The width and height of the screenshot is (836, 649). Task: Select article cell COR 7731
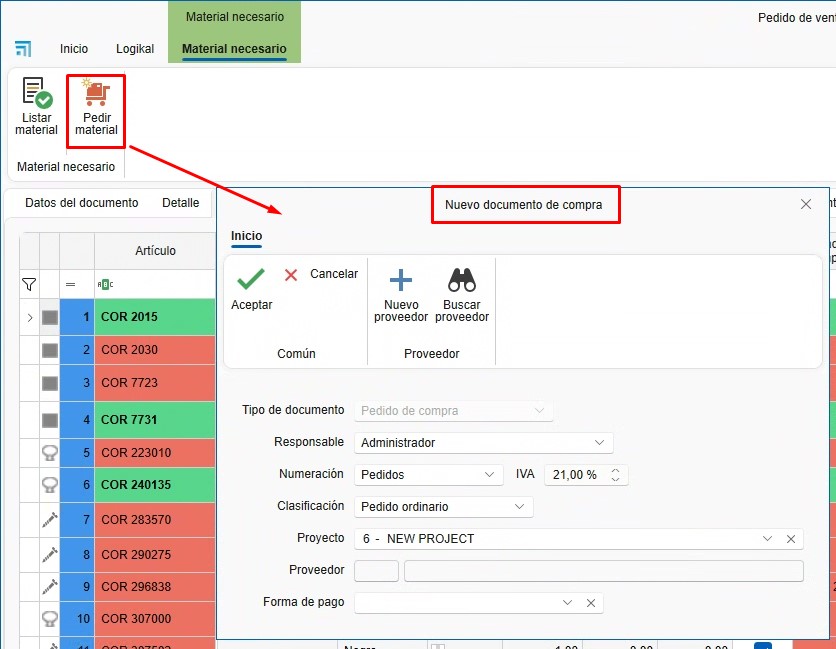(x=155, y=420)
